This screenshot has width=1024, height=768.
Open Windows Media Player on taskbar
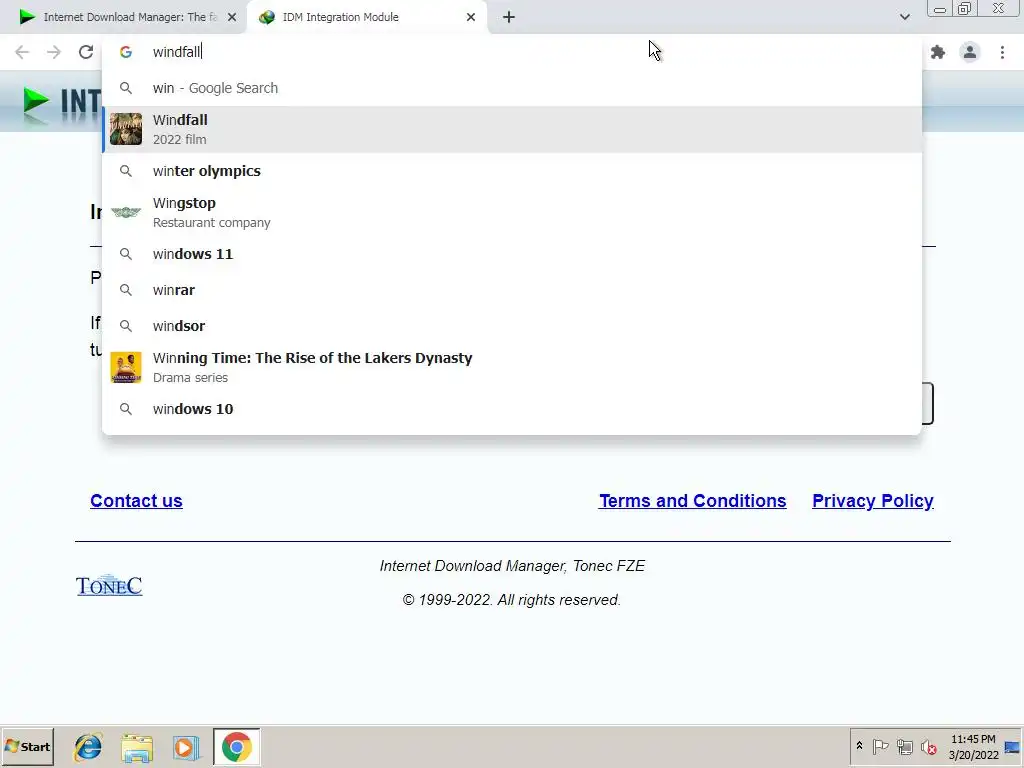coord(186,747)
